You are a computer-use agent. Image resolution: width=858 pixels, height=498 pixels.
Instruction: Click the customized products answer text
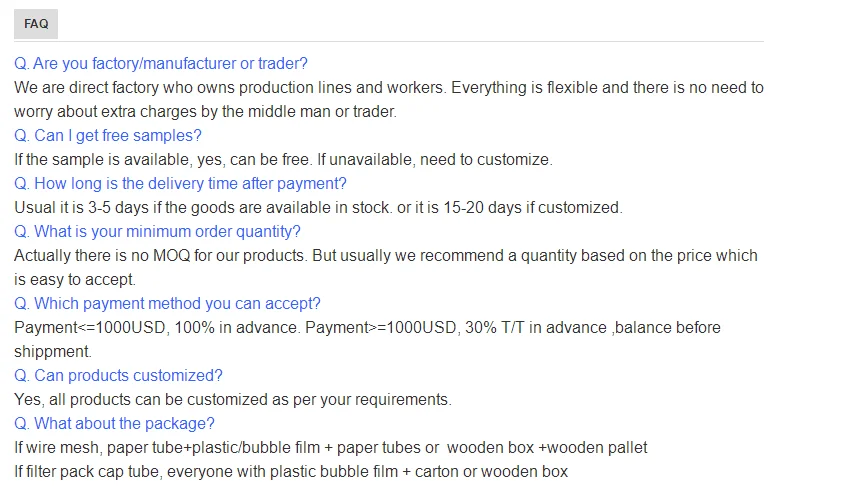[233, 399]
